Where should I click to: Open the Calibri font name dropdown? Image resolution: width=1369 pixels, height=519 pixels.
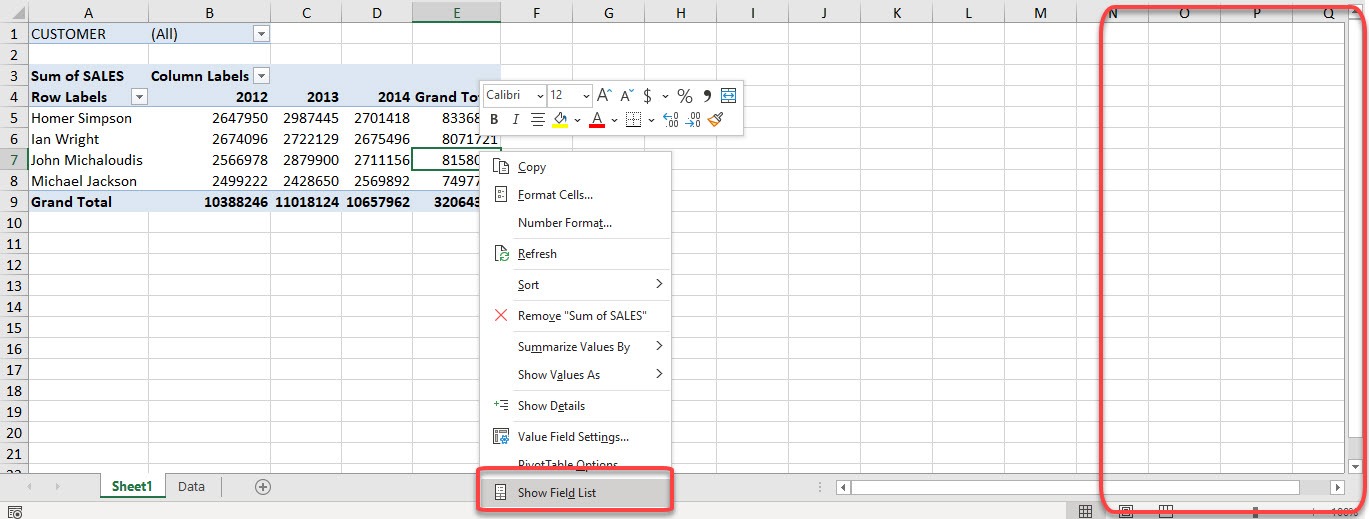click(x=540, y=96)
